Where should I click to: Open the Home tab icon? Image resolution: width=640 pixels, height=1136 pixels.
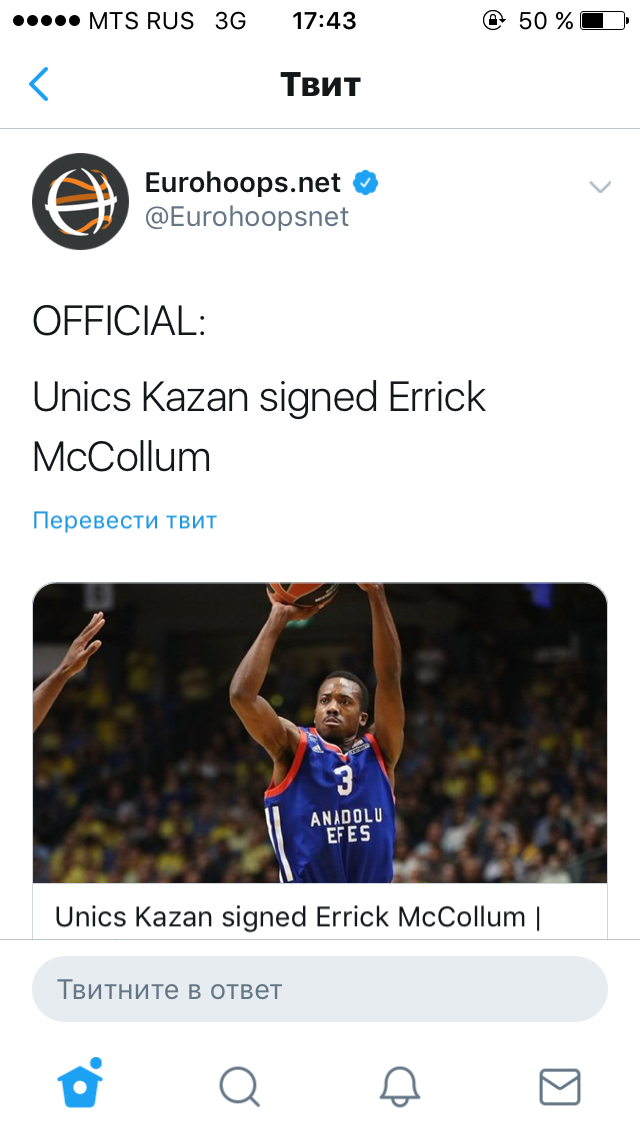80,1083
